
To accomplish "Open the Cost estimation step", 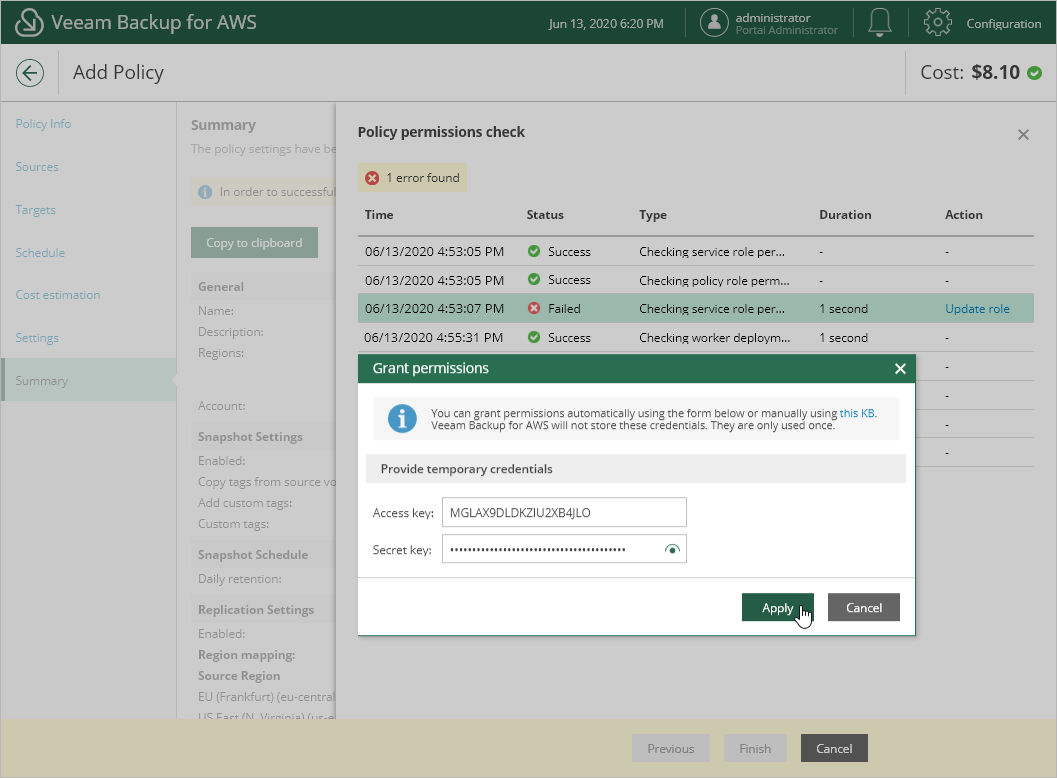I will pyautogui.click(x=58, y=295).
